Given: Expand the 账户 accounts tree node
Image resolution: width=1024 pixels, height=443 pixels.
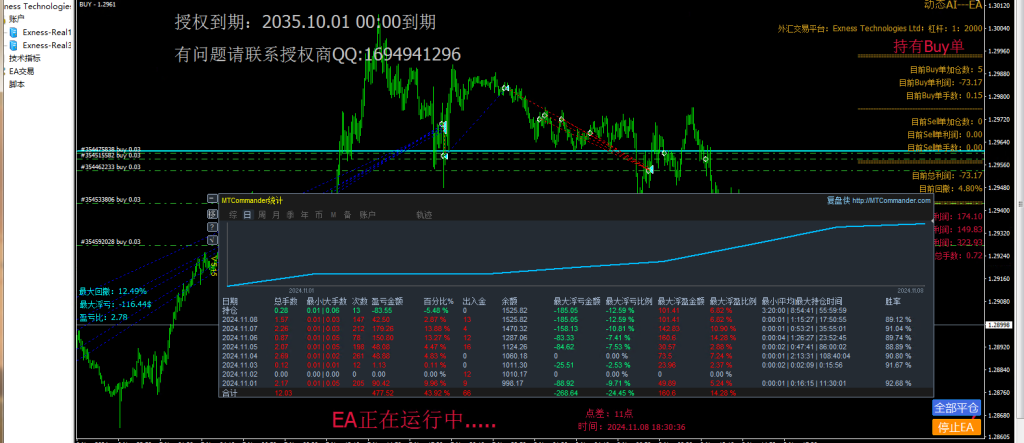Looking at the screenshot, I should (16, 18).
